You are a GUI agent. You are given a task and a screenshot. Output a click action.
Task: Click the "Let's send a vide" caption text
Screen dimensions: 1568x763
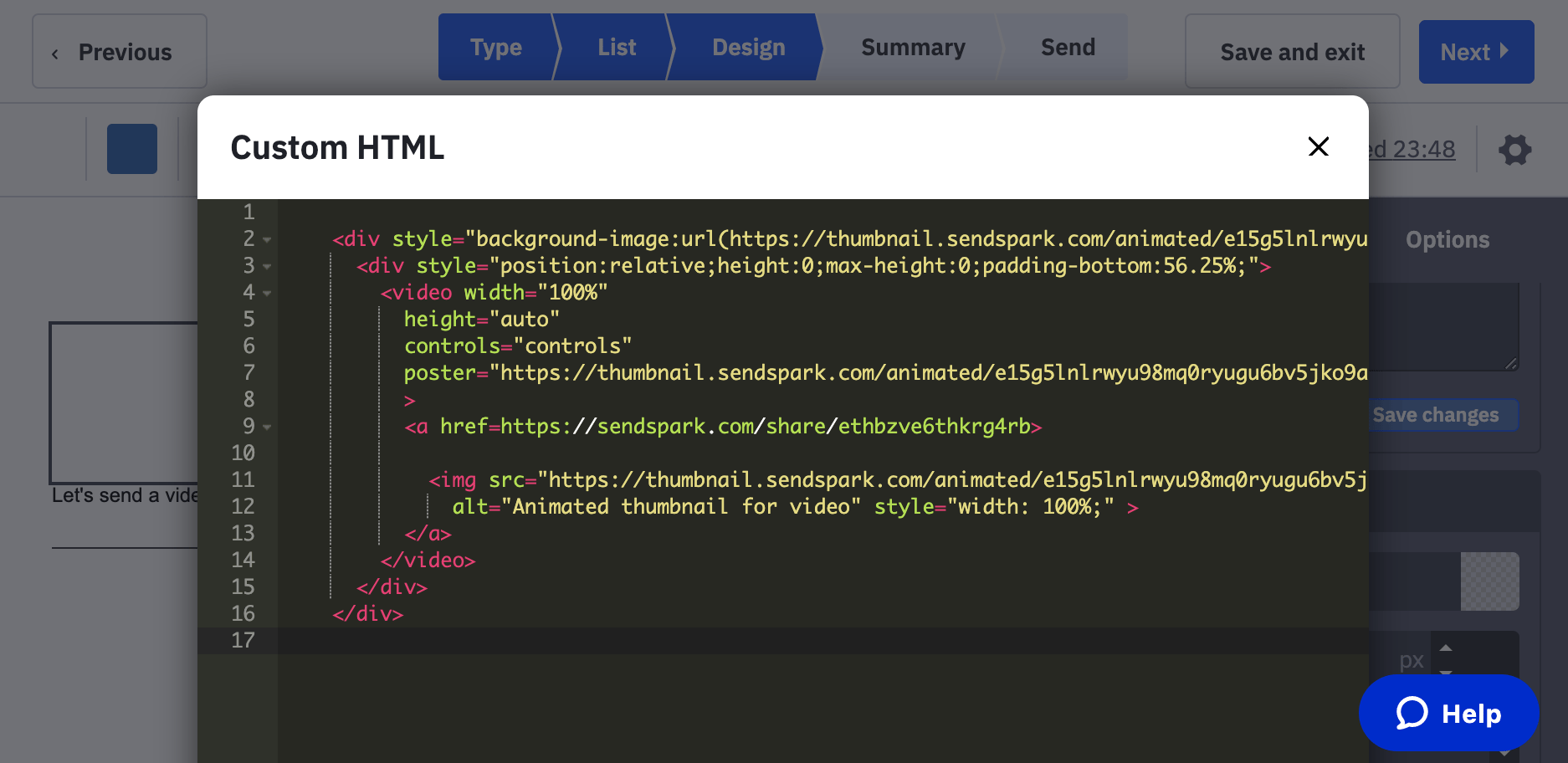(x=125, y=495)
